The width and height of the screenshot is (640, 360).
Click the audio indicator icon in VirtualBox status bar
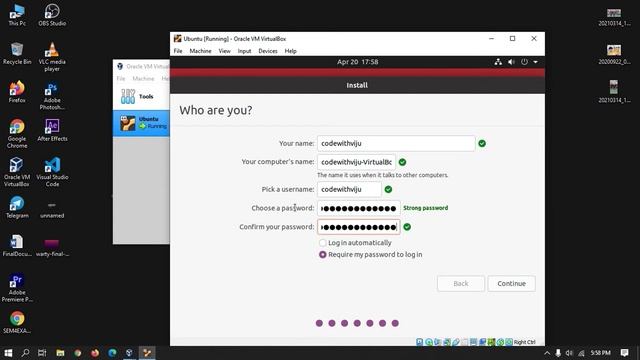pyautogui.click(x=438, y=342)
